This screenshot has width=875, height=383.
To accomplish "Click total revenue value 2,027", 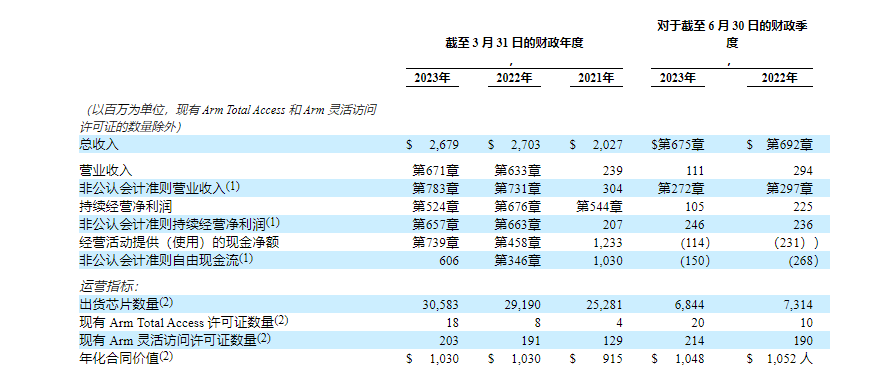I will [x=607, y=145].
